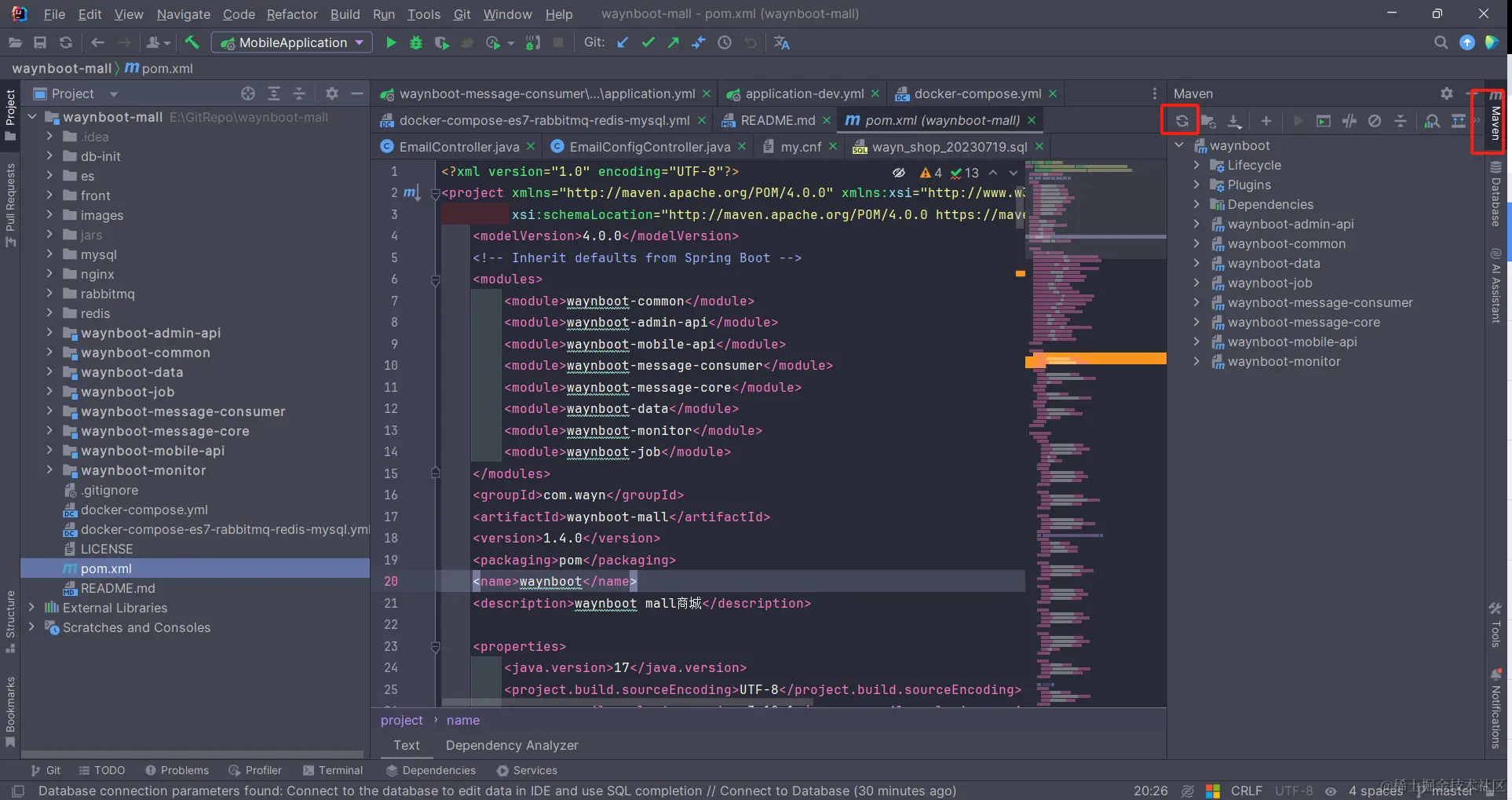Screen dimensions: 1512x800
Task: Open Maven panel settings gear
Action: pos(1447,93)
